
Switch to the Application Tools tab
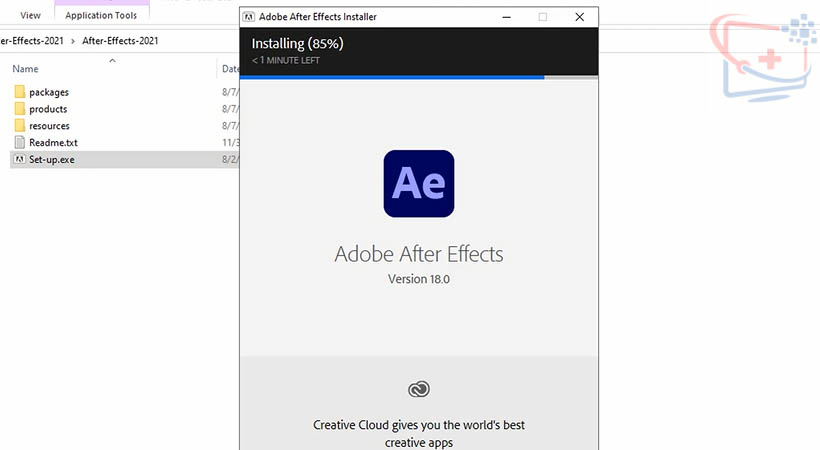point(101,15)
